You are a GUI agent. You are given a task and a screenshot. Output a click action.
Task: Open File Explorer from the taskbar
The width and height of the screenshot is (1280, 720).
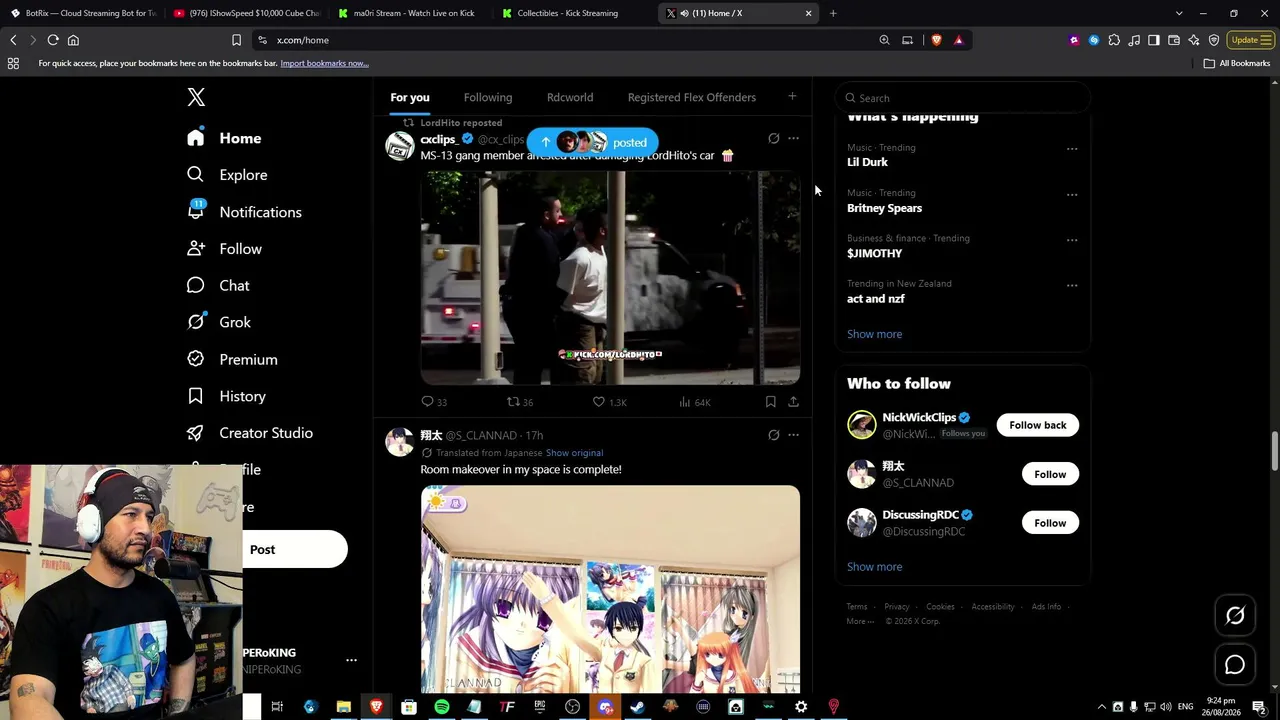343,707
